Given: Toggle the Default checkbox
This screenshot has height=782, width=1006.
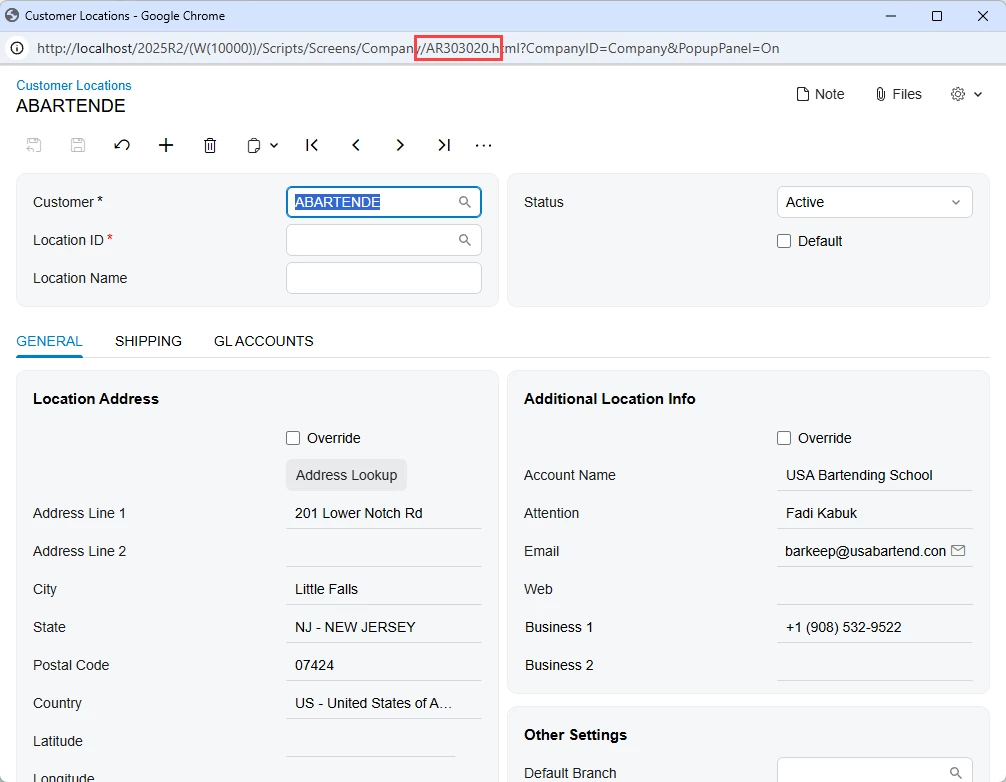Looking at the screenshot, I should point(784,241).
